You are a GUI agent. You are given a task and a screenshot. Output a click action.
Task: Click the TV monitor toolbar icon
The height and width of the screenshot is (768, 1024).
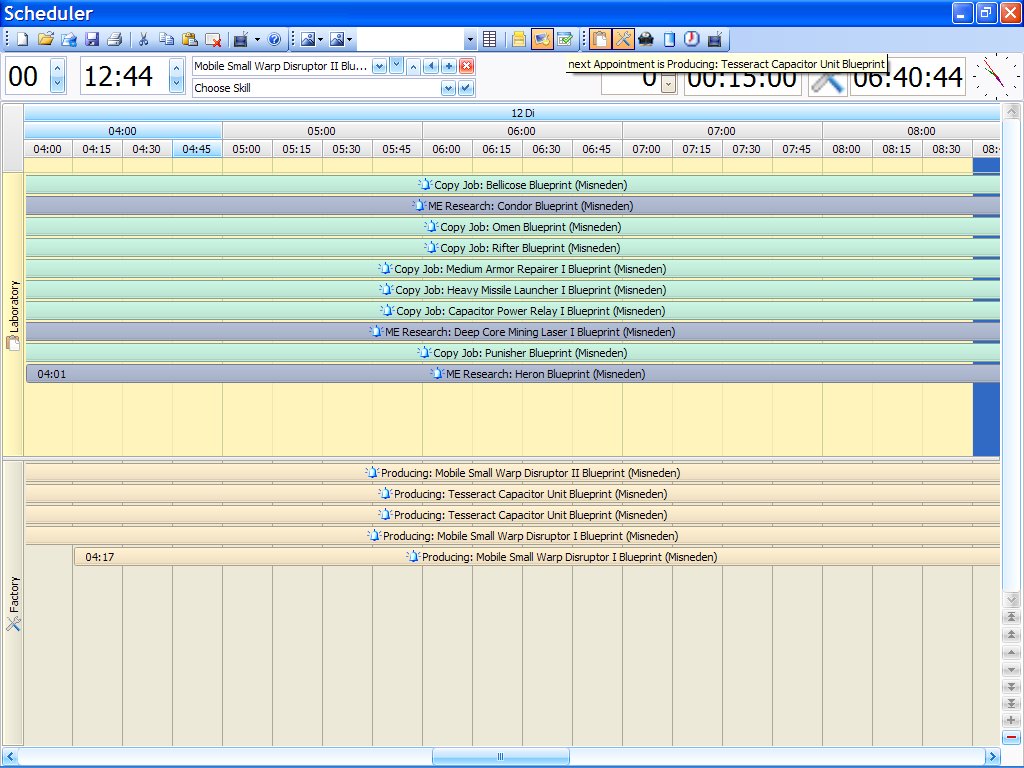click(241, 40)
